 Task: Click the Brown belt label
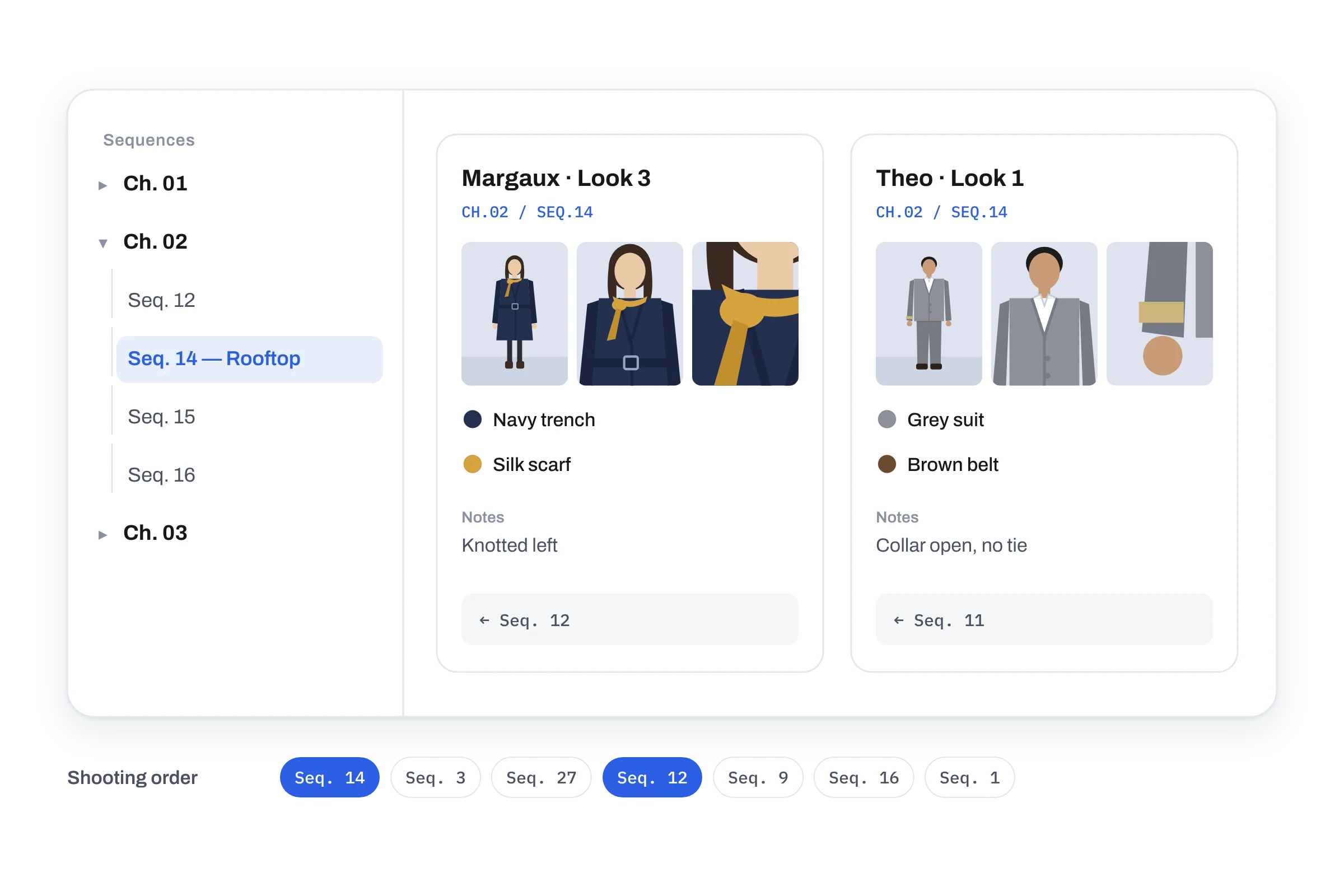click(x=953, y=465)
